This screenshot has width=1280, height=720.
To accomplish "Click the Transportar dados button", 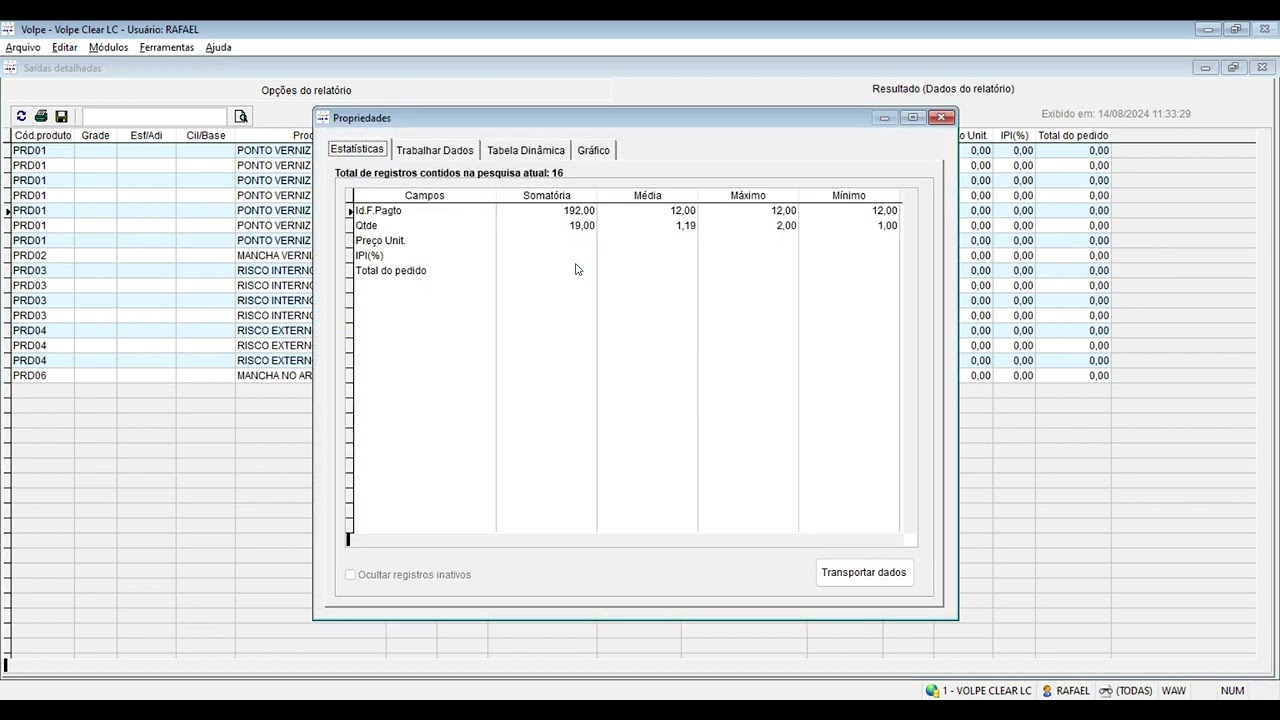I will coord(864,573).
